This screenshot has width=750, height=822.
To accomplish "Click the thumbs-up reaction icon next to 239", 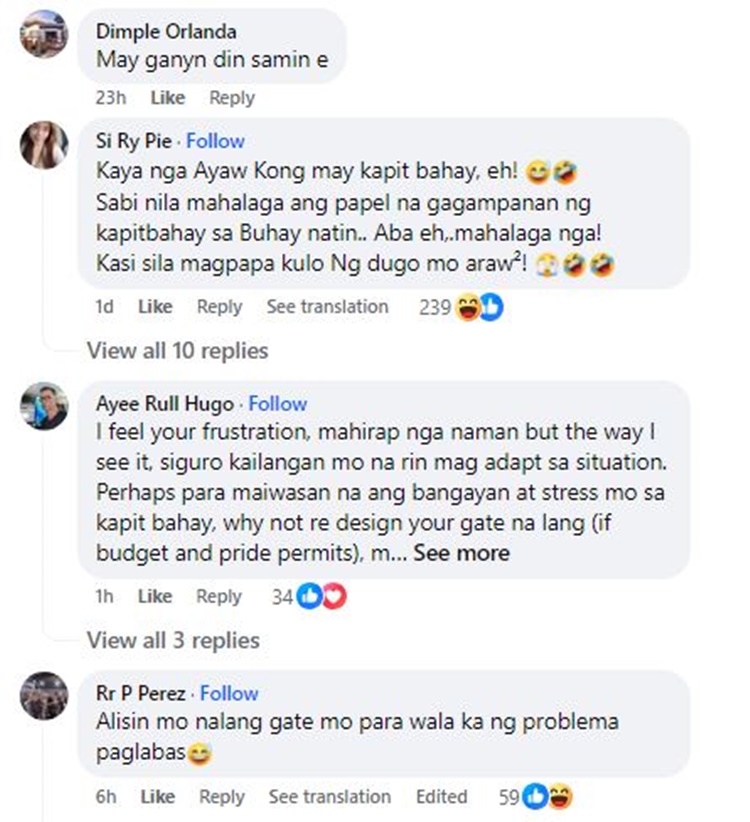I will tap(491, 307).
